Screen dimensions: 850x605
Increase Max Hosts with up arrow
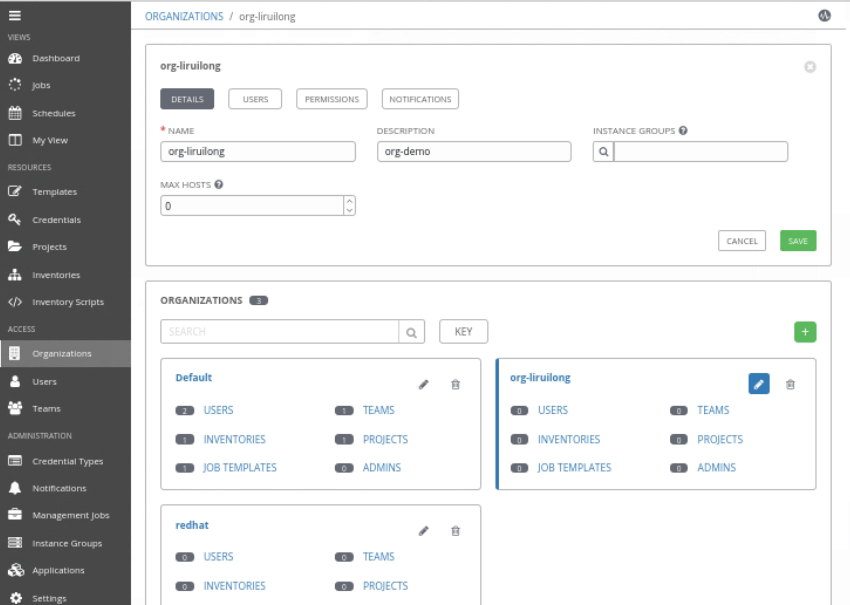coord(350,201)
